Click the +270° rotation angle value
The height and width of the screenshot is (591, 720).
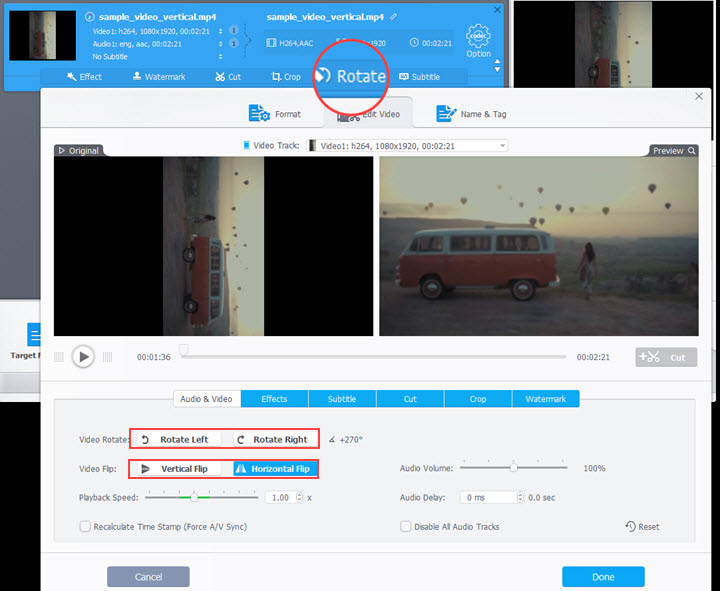click(351, 439)
